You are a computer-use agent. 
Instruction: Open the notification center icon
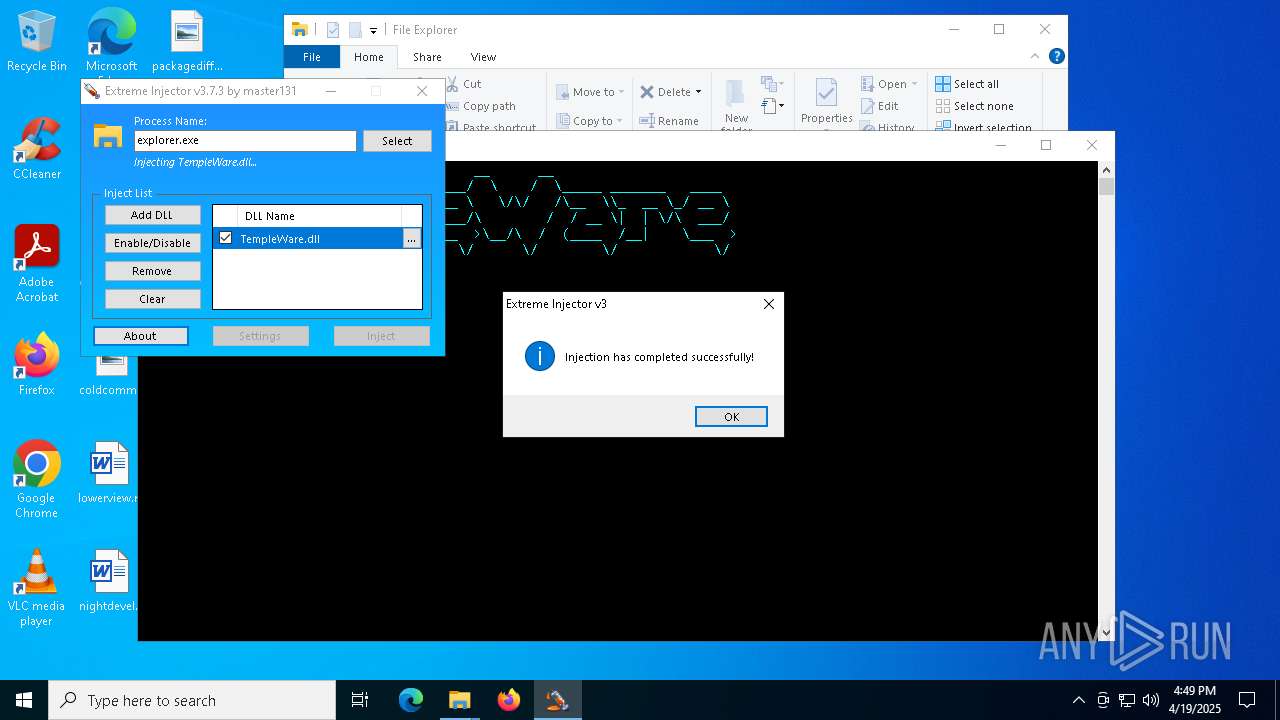pos(1247,700)
